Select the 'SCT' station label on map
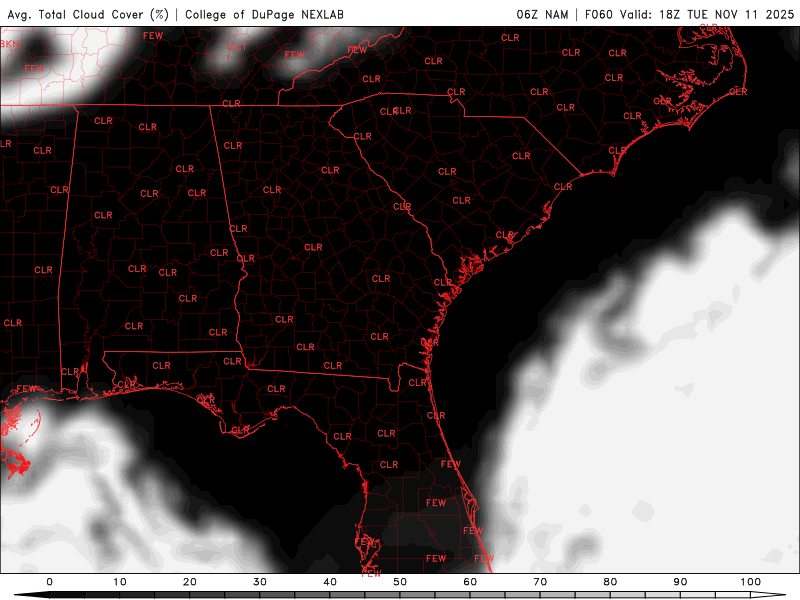Viewport: 800px width, 600px height. [x=238, y=47]
